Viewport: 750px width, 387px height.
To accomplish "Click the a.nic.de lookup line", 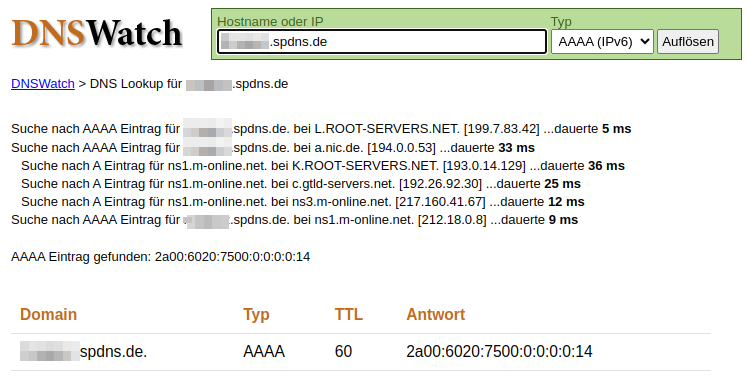I will pos(273,148).
